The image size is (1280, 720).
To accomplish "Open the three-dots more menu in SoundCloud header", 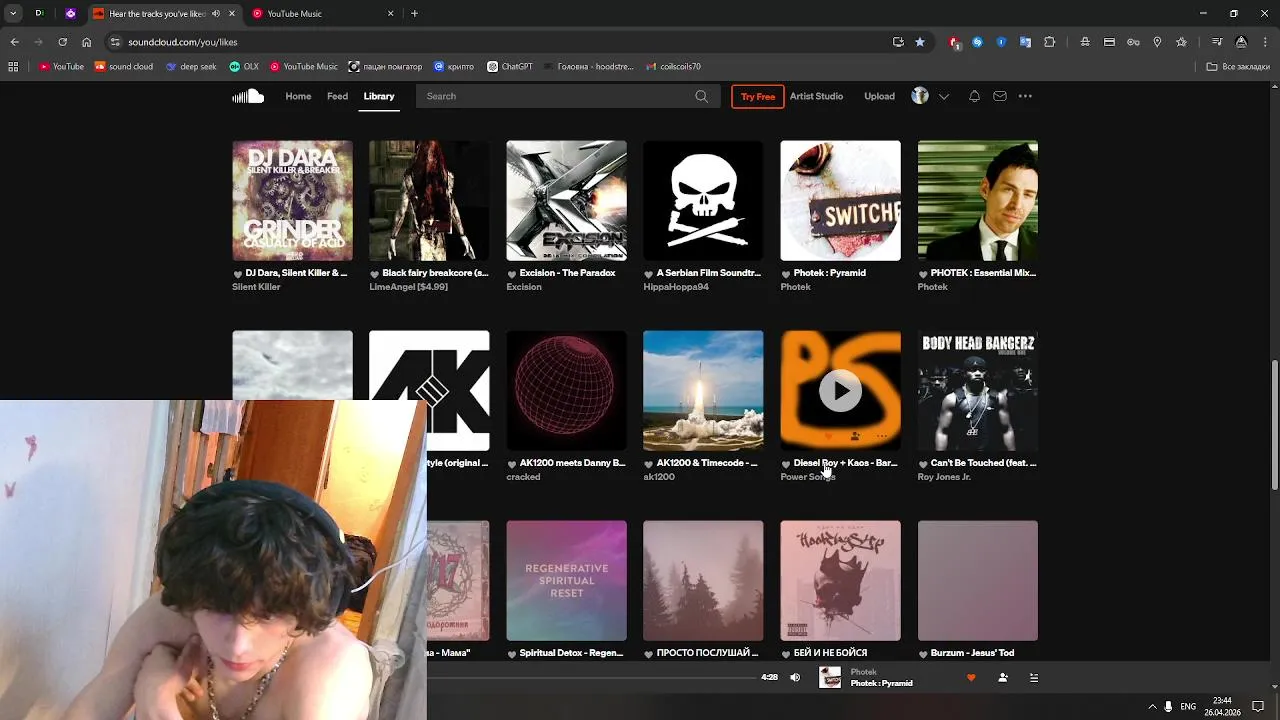I will point(1025,96).
